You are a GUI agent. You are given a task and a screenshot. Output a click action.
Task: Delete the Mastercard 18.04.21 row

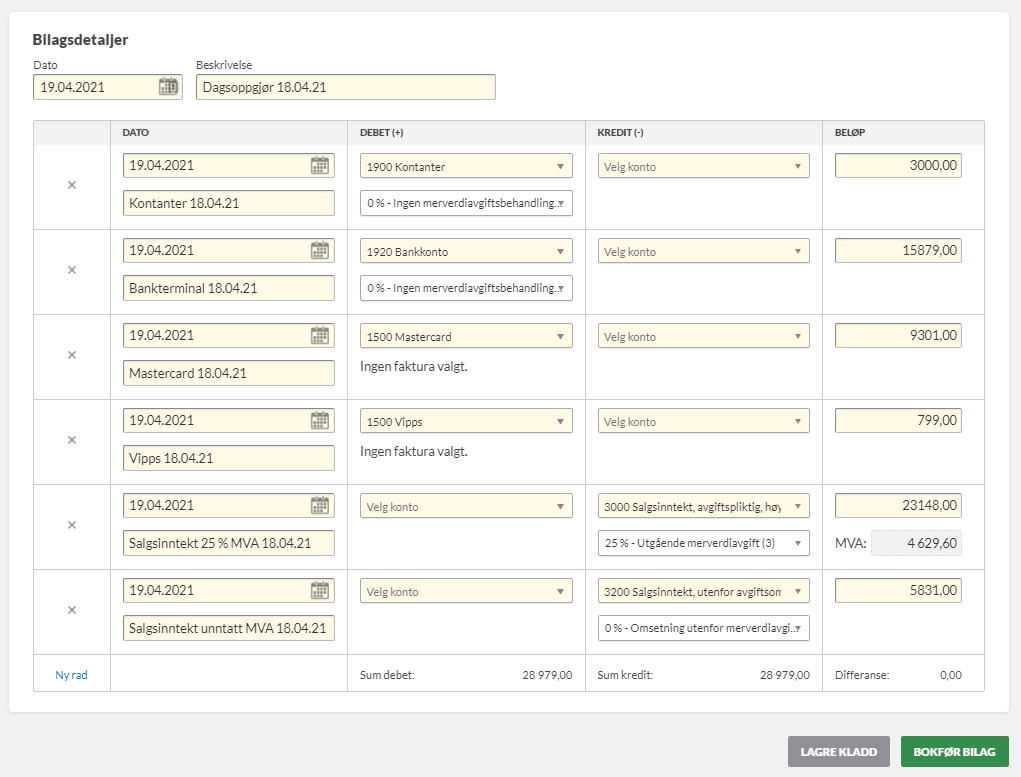72,355
